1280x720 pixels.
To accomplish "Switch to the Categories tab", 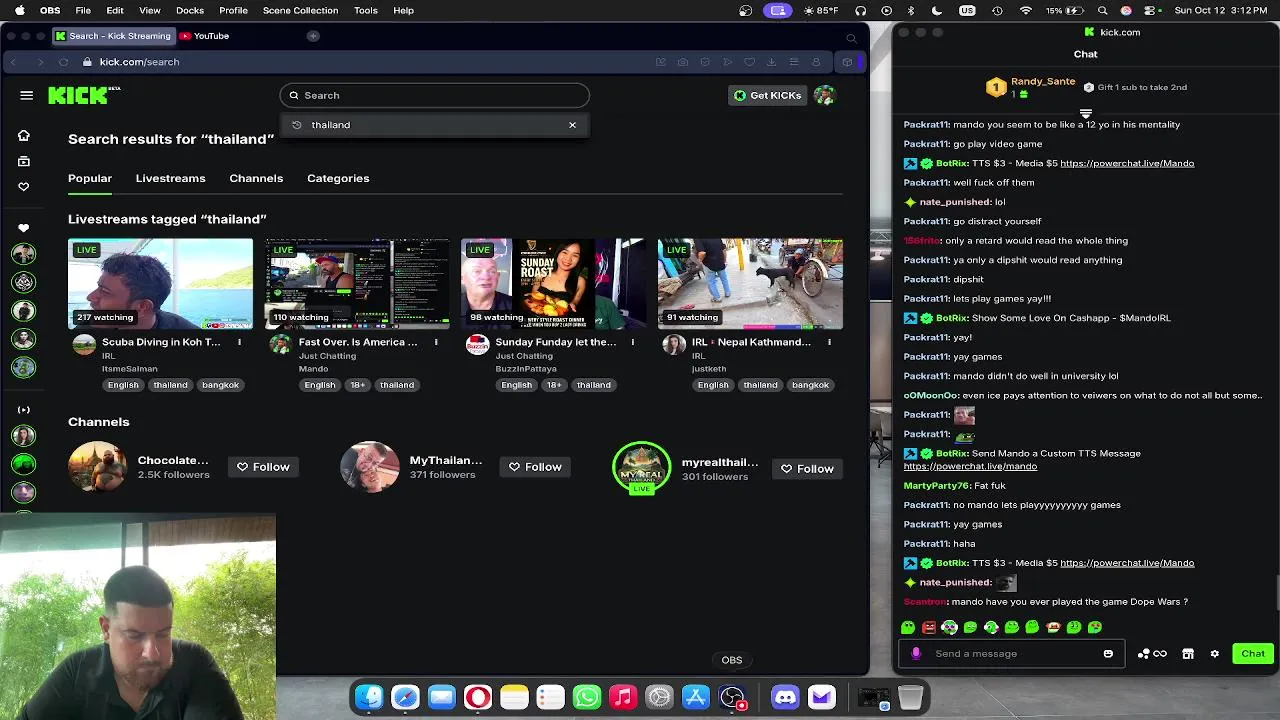I will click(x=338, y=178).
